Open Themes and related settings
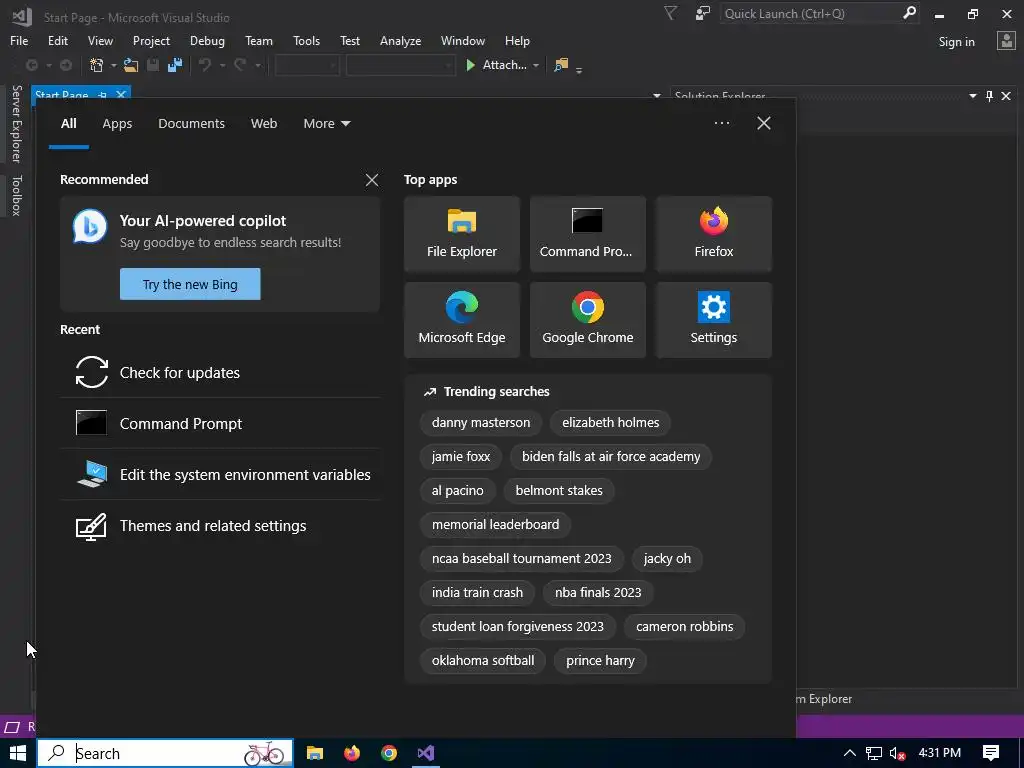This screenshot has height=768, width=1024. (220, 526)
